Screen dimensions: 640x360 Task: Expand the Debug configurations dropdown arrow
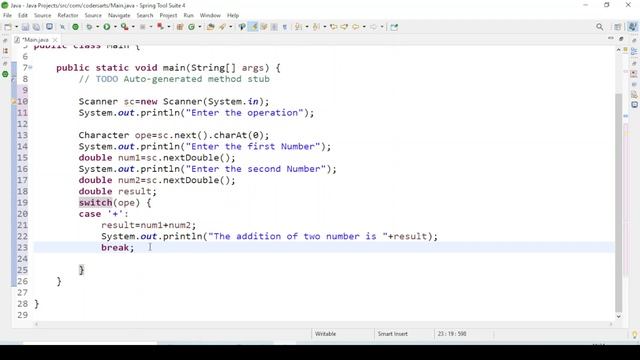pyautogui.click(x=97, y=27)
